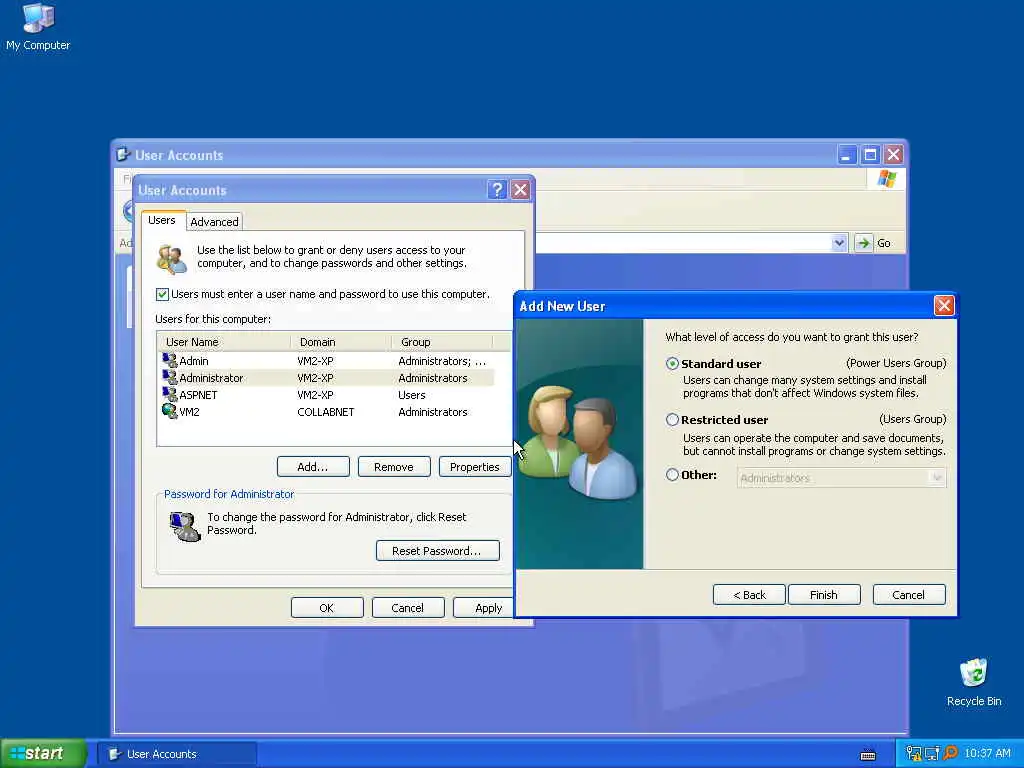Screen dimensions: 1024x768
Task: Click the green Go arrow icon
Action: 863,243
